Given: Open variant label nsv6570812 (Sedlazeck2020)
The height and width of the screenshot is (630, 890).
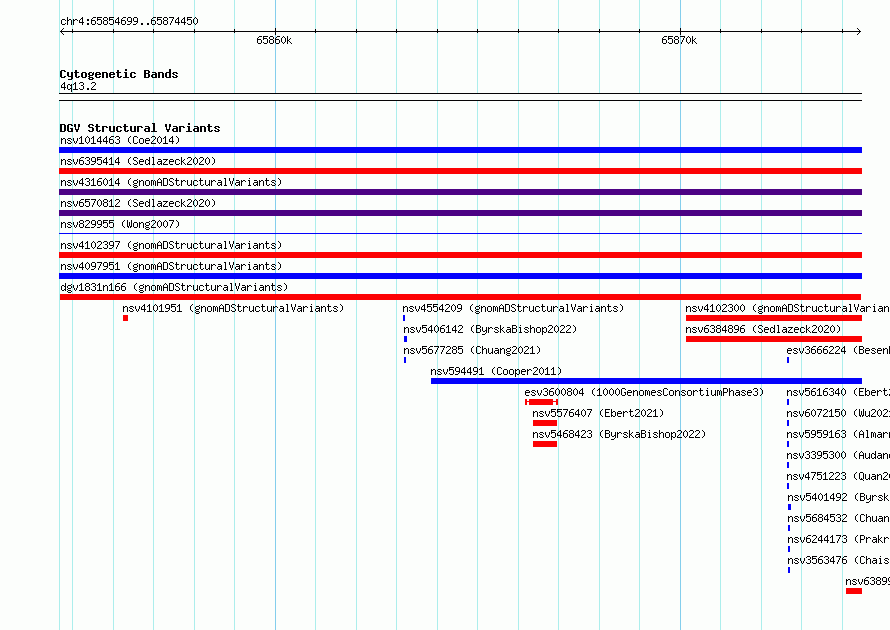Looking at the screenshot, I should (x=138, y=203).
